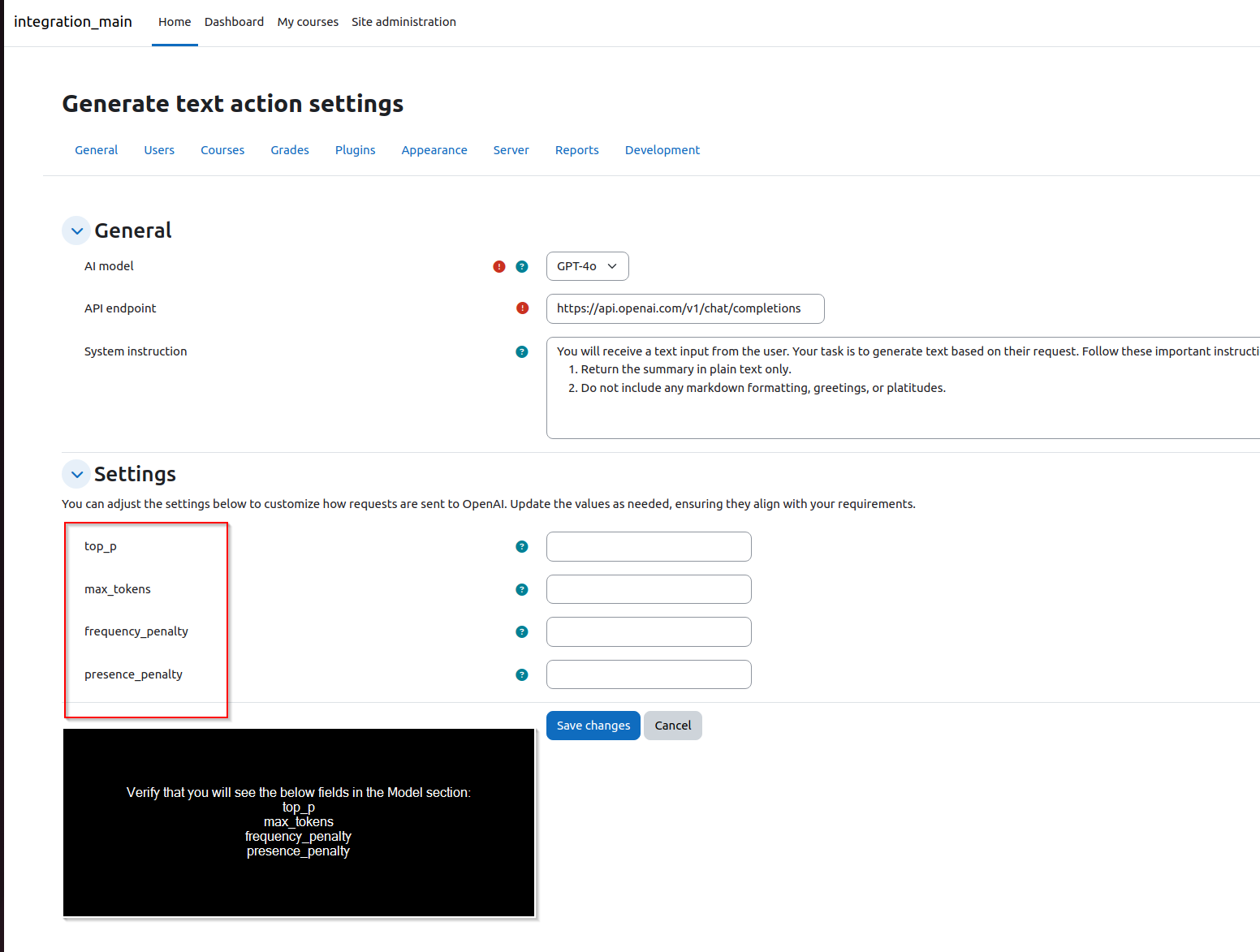Open help icon for System instruction
Image resolution: width=1260 pixels, height=952 pixels.
pyautogui.click(x=522, y=351)
